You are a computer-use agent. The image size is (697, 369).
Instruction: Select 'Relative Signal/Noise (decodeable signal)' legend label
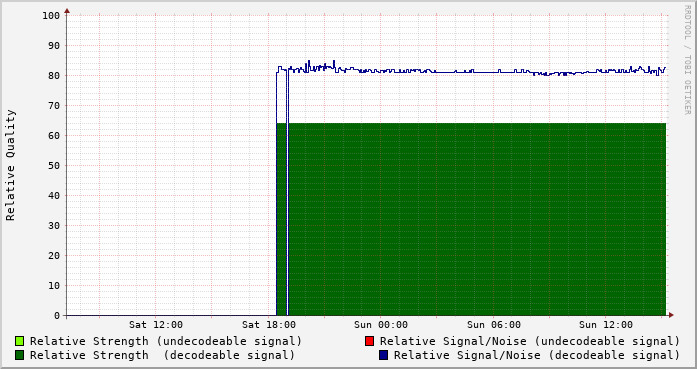coord(537,355)
